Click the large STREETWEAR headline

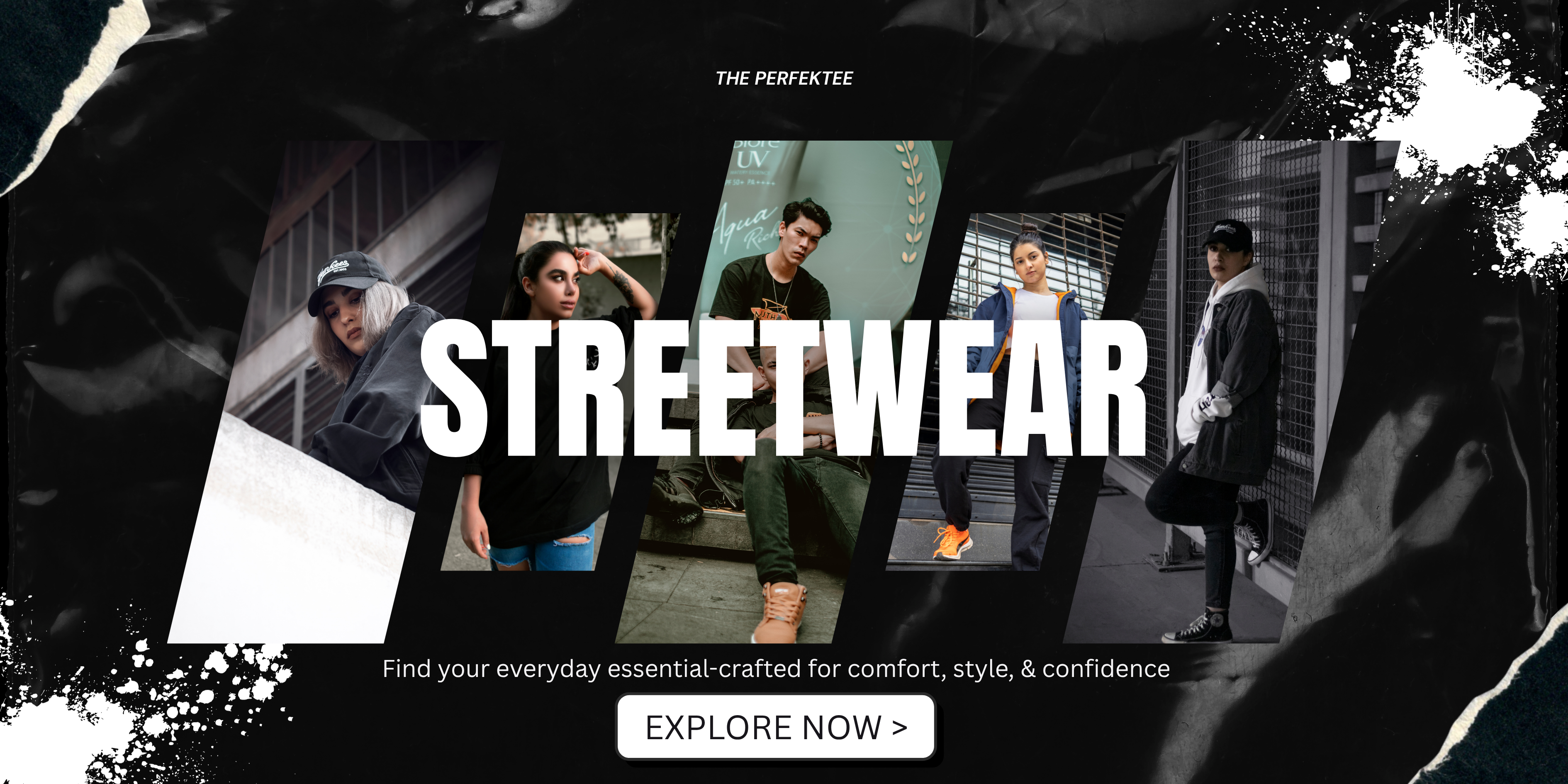coord(784,388)
